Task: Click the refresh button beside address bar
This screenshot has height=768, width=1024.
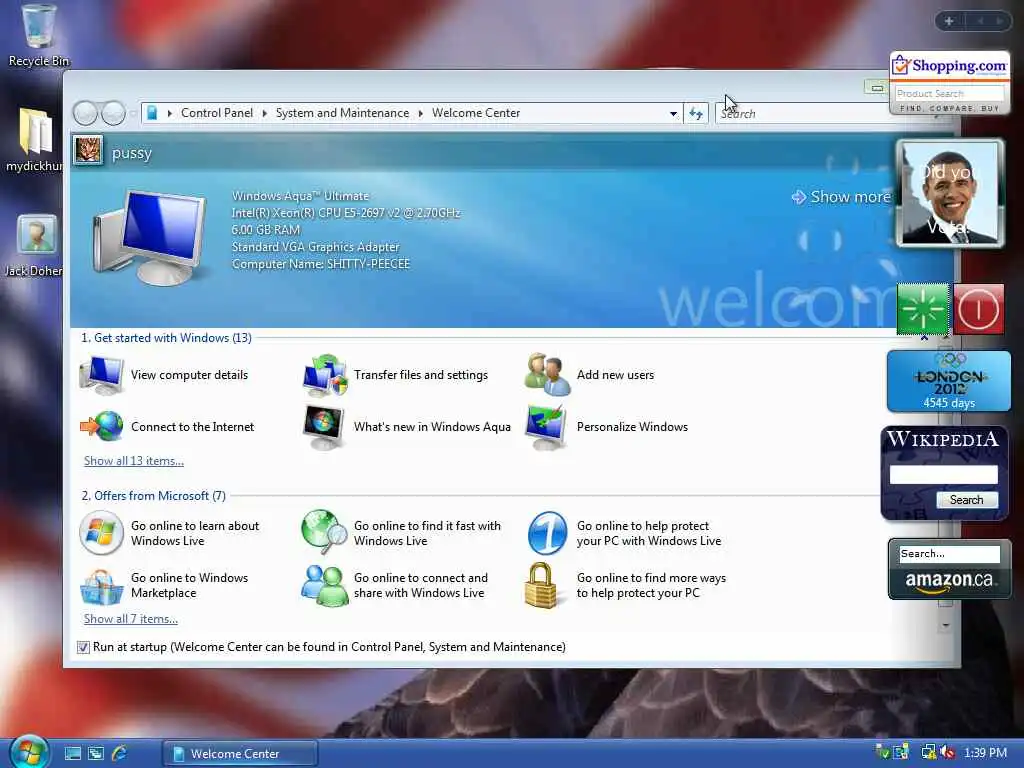Action: pos(696,114)
